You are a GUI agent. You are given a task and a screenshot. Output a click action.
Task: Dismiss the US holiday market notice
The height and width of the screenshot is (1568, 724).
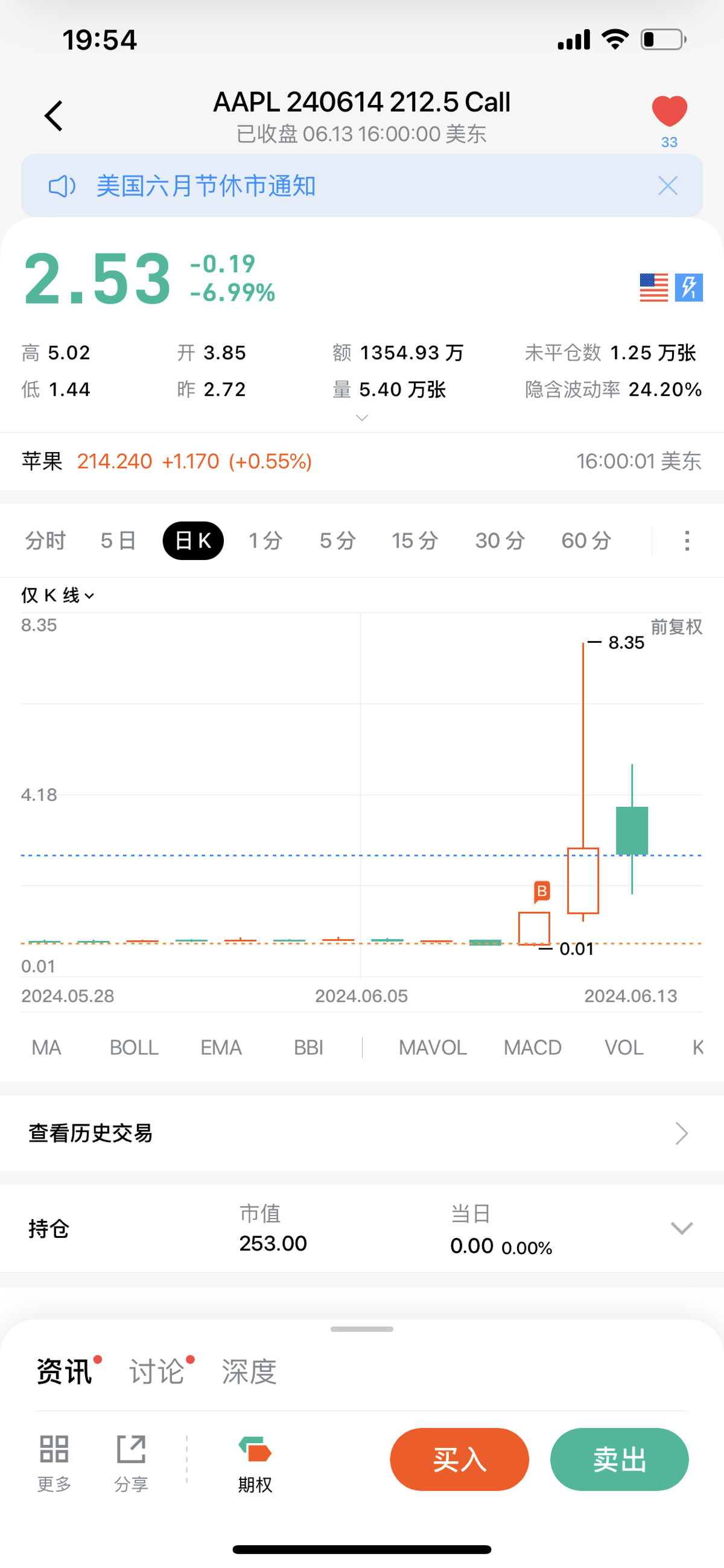pos(667,186)
